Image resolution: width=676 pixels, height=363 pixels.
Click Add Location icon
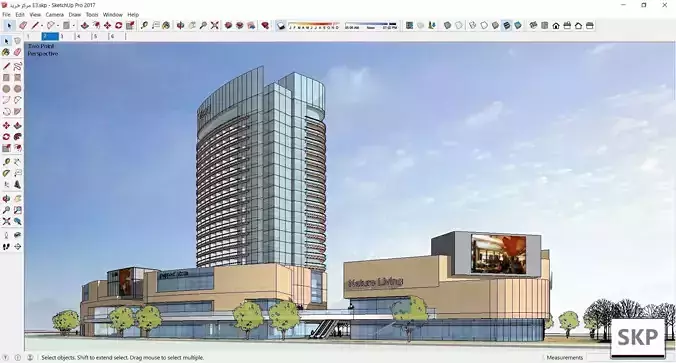pos(409,26)
